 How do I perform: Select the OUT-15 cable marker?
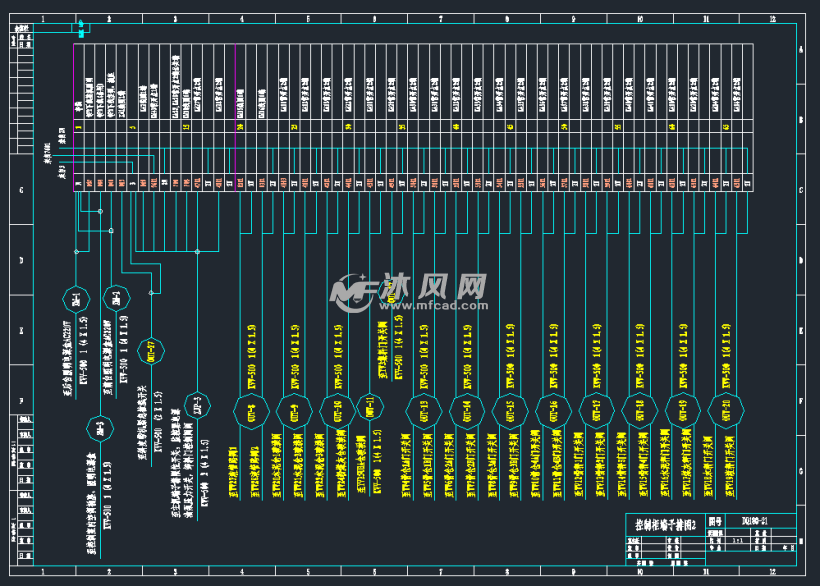click(508, 410)
